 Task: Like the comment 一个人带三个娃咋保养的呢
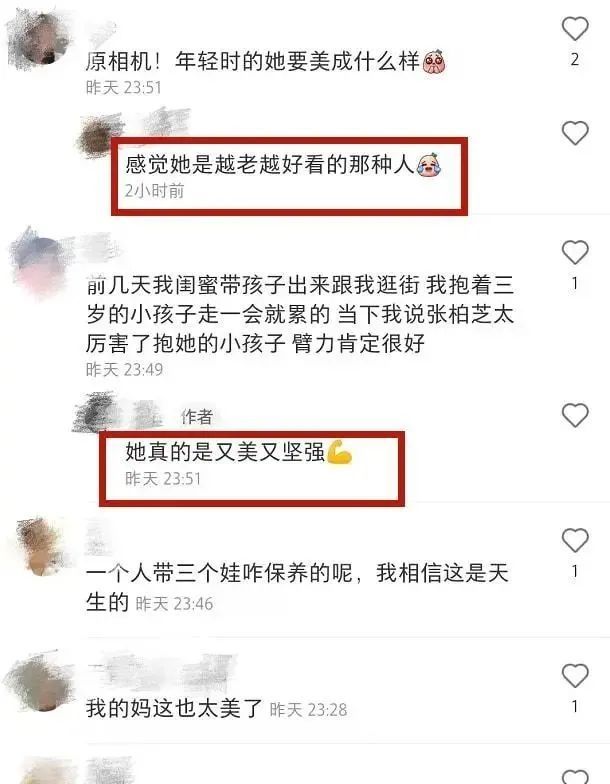[x=575, y=540]
